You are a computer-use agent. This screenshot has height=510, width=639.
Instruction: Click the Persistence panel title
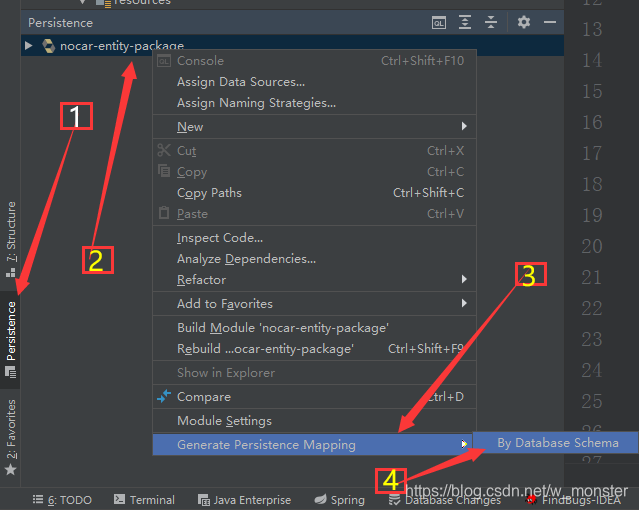pos(60,23)
